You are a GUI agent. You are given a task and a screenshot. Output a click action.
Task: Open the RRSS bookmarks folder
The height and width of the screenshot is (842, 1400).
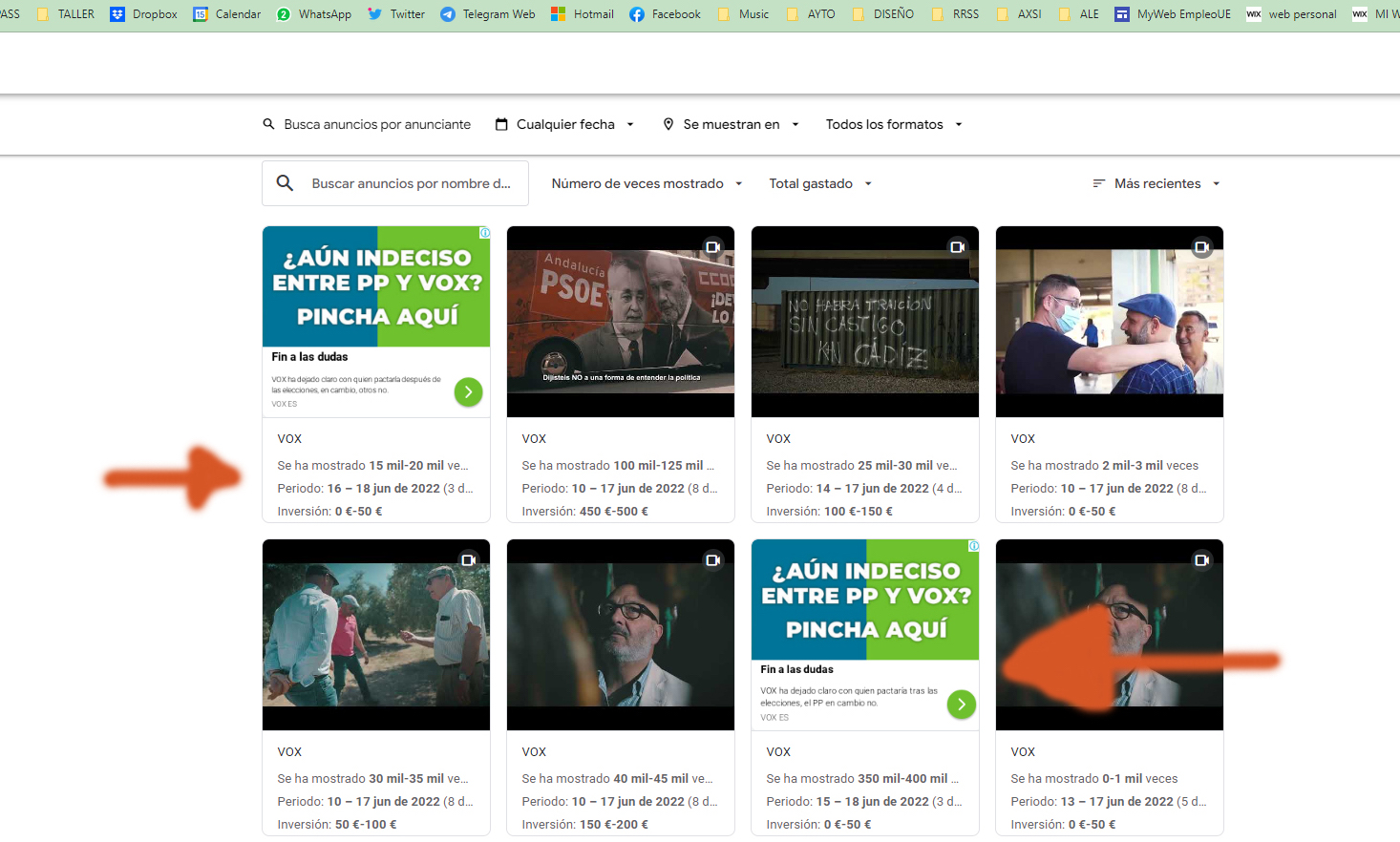(955, 14)
